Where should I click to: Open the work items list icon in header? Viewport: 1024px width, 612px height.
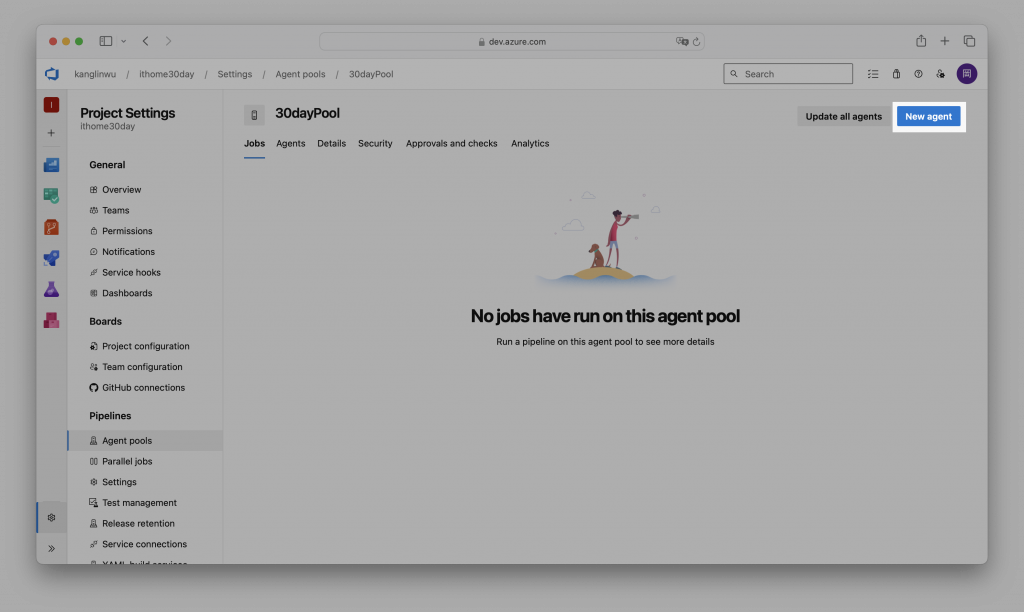(873, 74)
